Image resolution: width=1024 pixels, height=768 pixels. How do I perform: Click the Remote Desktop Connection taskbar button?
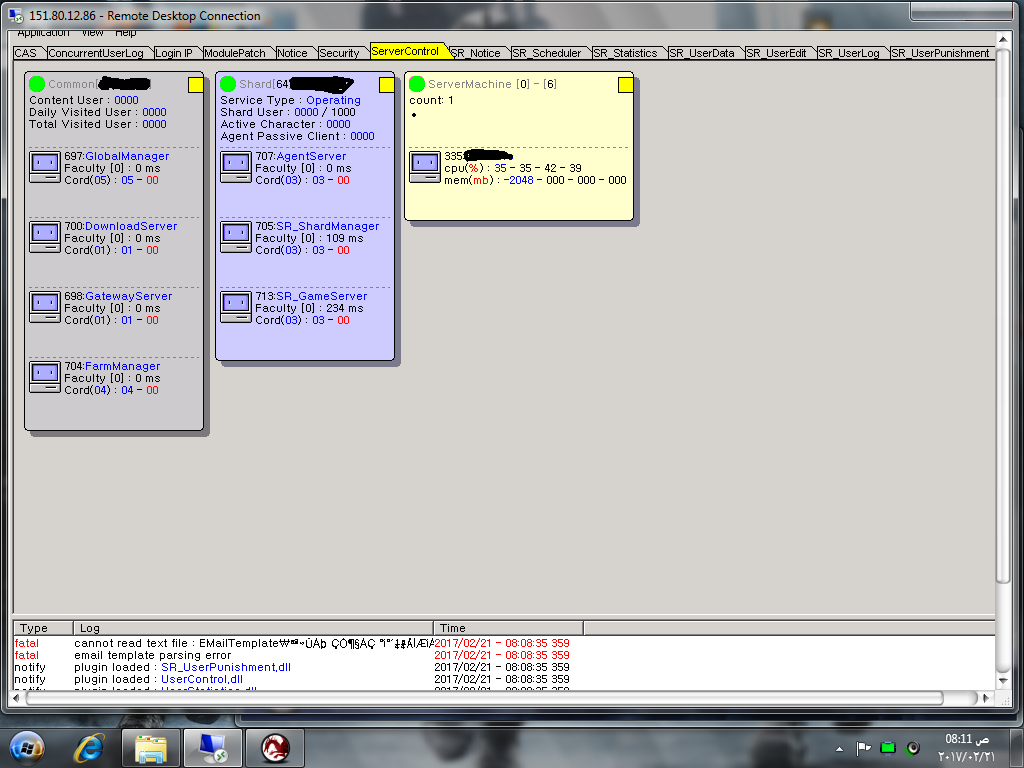(213, 748)
